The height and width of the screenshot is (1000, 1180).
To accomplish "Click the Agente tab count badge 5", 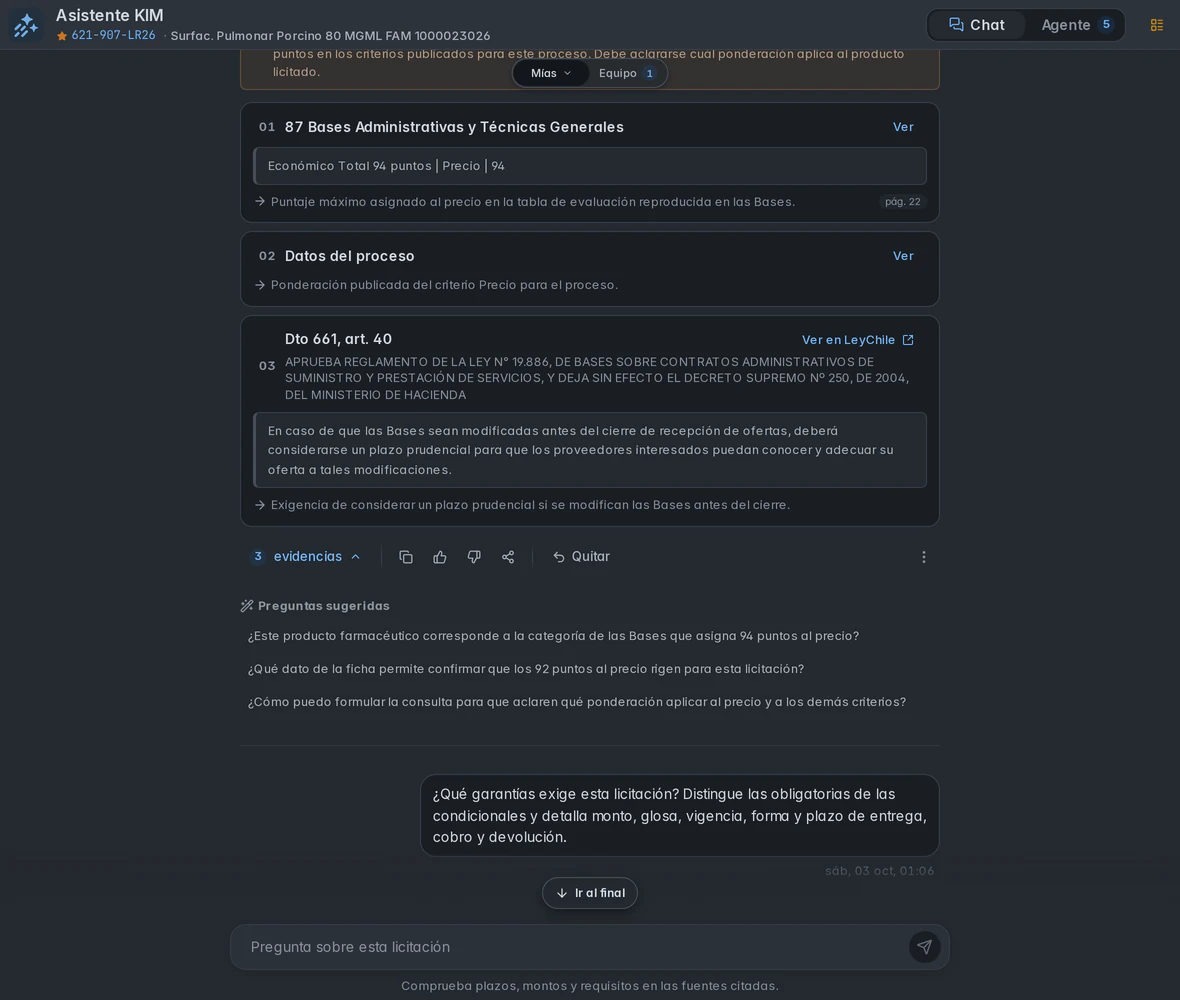I will point(1106,25).
